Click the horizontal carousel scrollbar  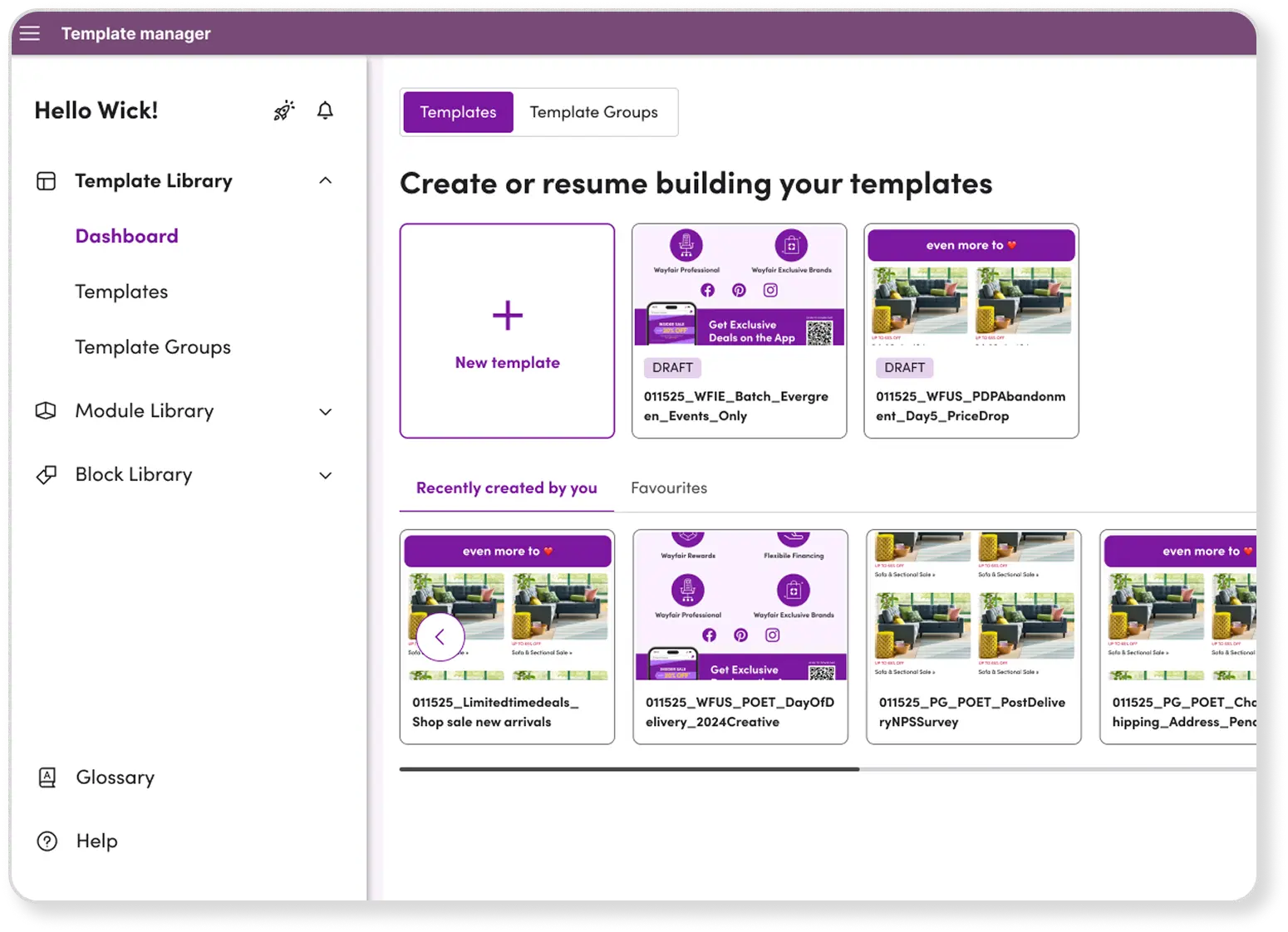[629, 769]
